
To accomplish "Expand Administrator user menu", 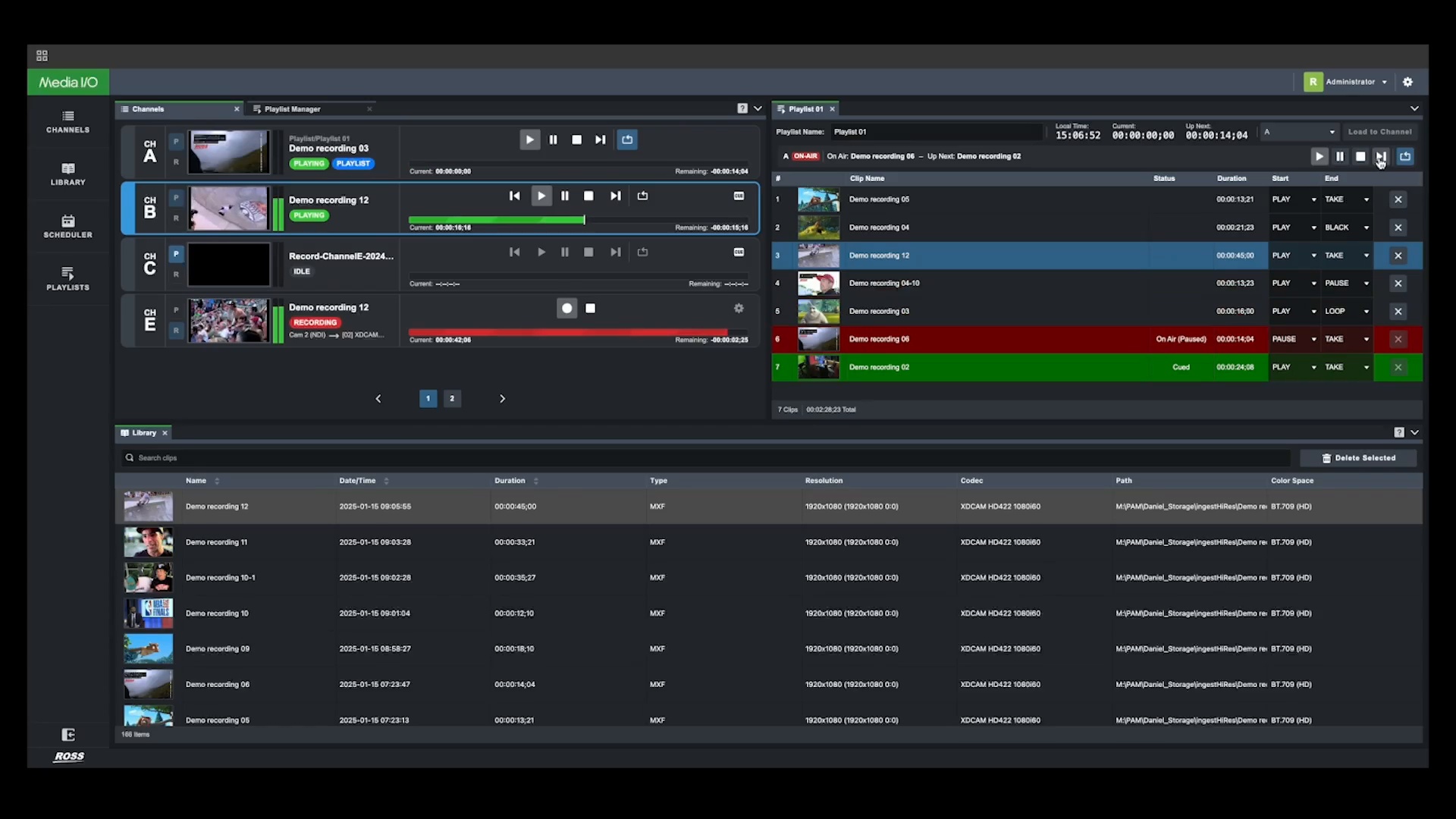I will pyautogui.click(x=1356, y=82).
